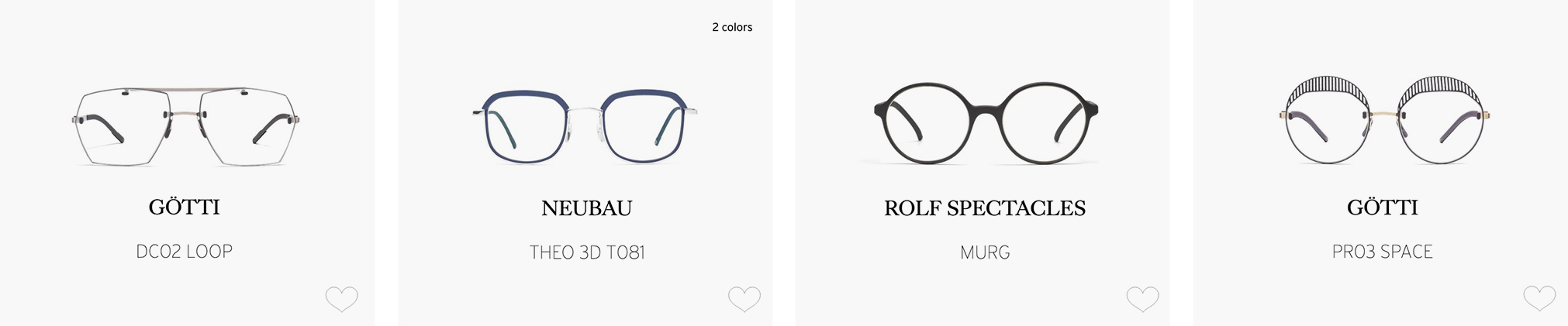This screenshot has width=1568, height=326.
Task: View the blue Neubau Theo frame image
Action: click(586, 126)
